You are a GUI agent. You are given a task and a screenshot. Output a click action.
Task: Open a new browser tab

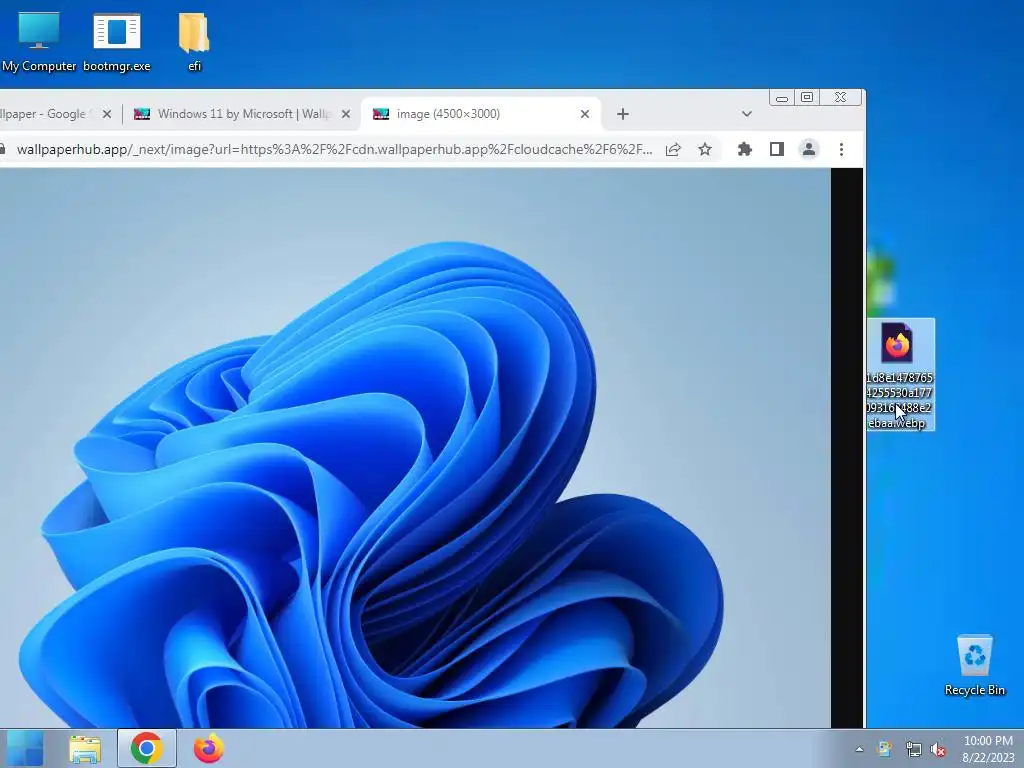coord(622,114)
